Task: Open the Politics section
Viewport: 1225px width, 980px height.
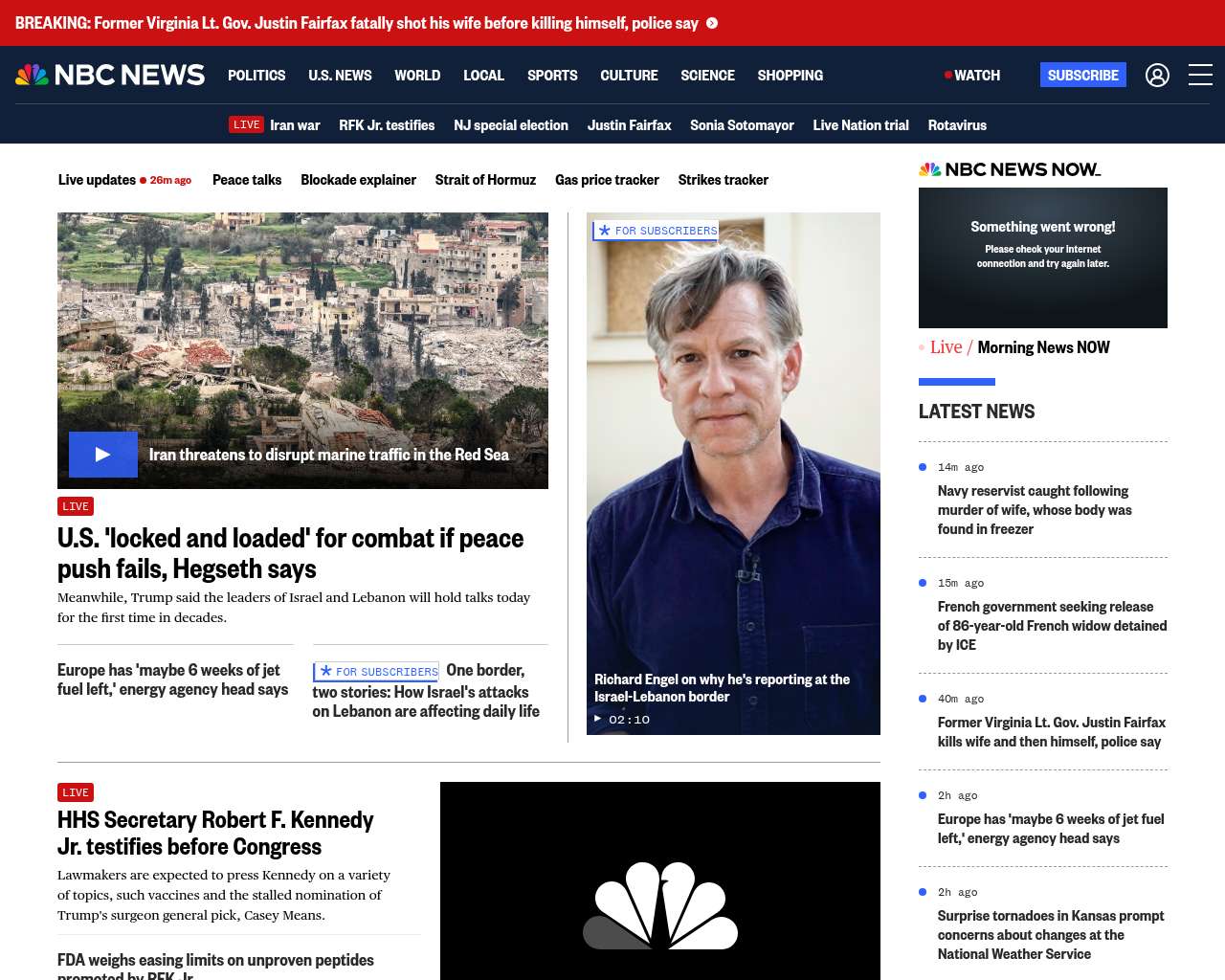Action: [x=256, y=75]
